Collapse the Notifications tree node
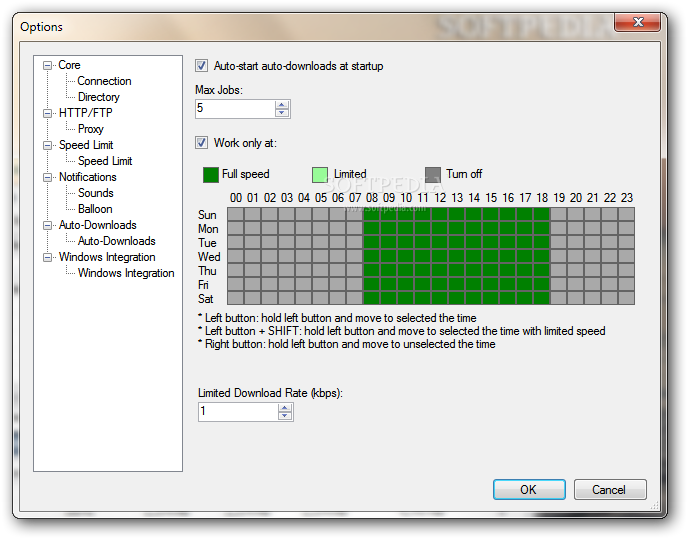688x539 pixels. click(x=47, y=177)
